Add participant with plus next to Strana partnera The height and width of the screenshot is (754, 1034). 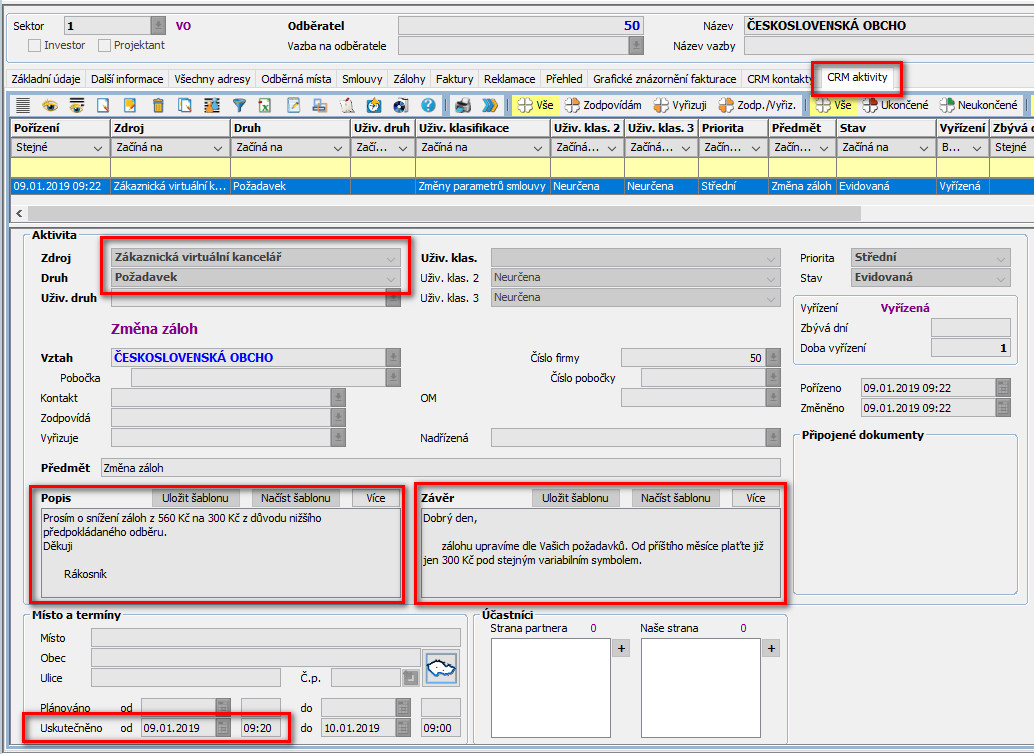(x=620, y=649)
